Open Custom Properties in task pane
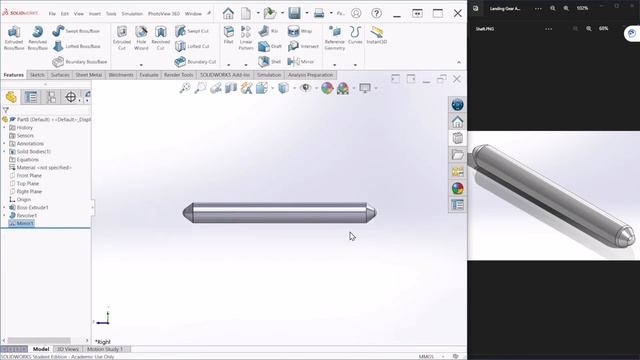This screenshot has width=640, height=360. 458,205
